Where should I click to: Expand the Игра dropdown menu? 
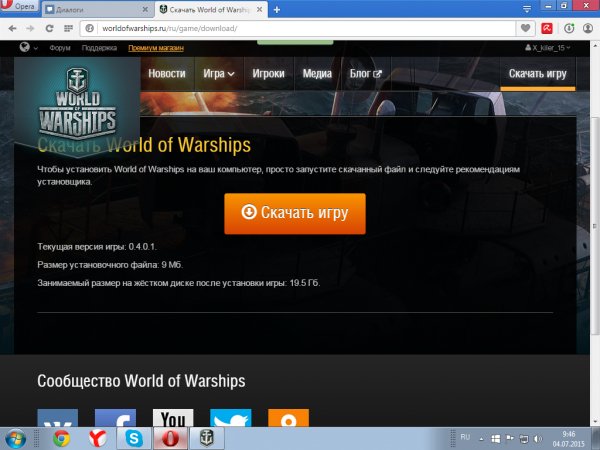[218, 73]
